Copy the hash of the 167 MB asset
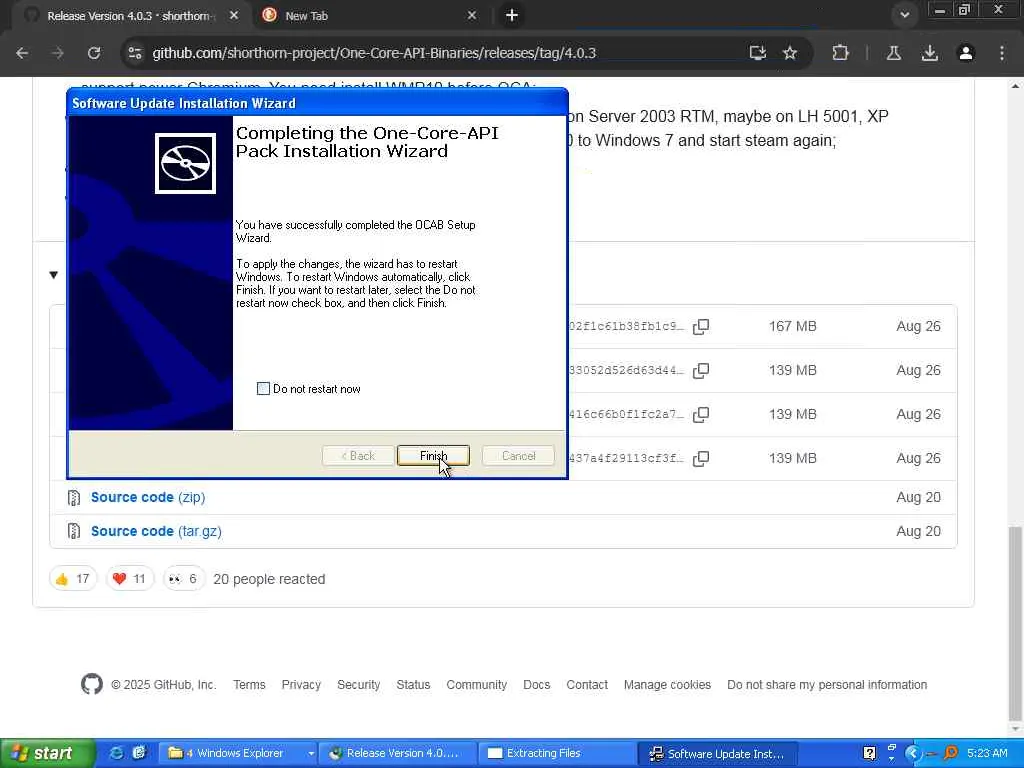This screenshot has width=1024, height=768. point(701,327)
